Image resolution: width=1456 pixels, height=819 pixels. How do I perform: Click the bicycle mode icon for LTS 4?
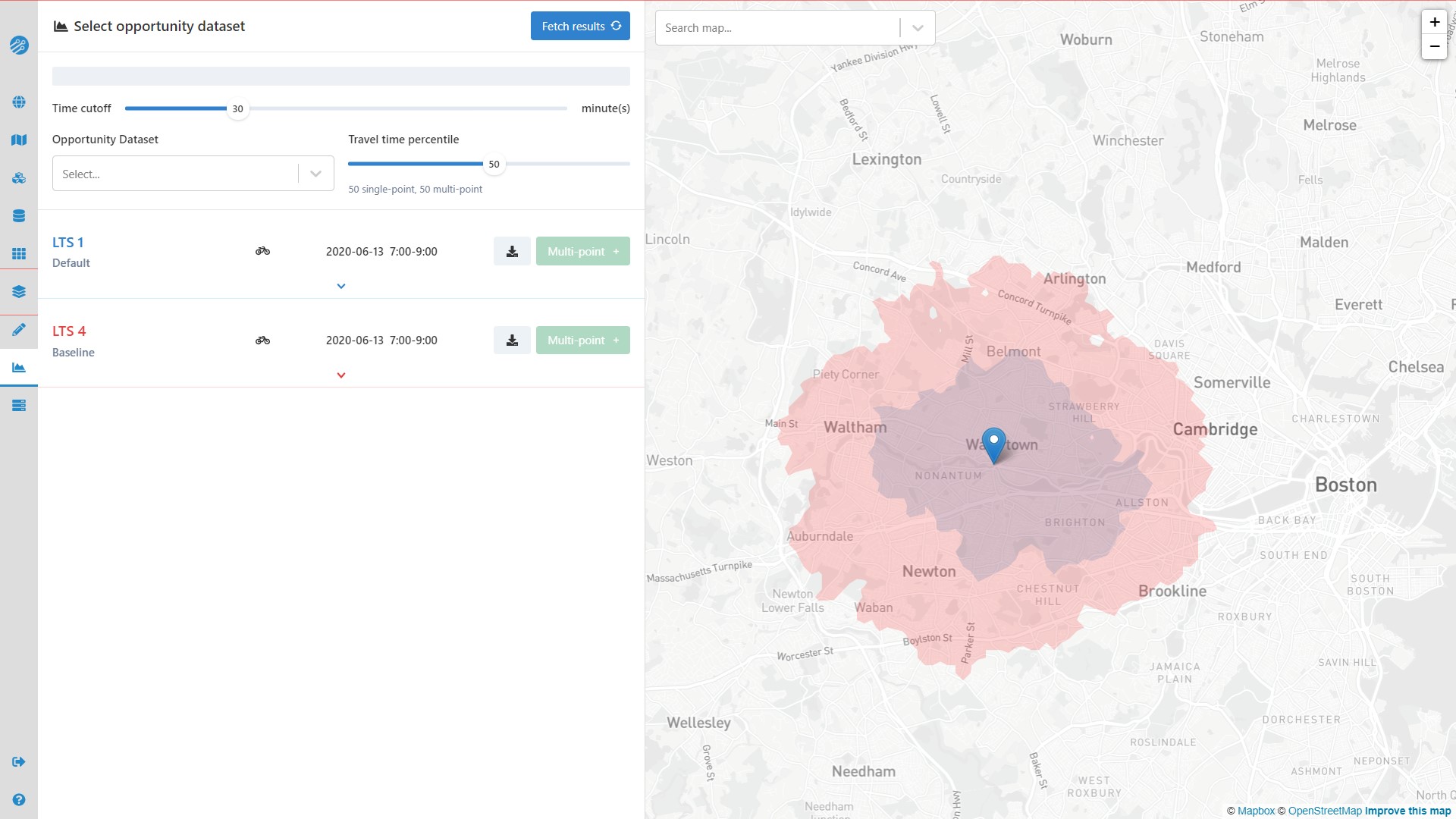click(x=262, y=340)
